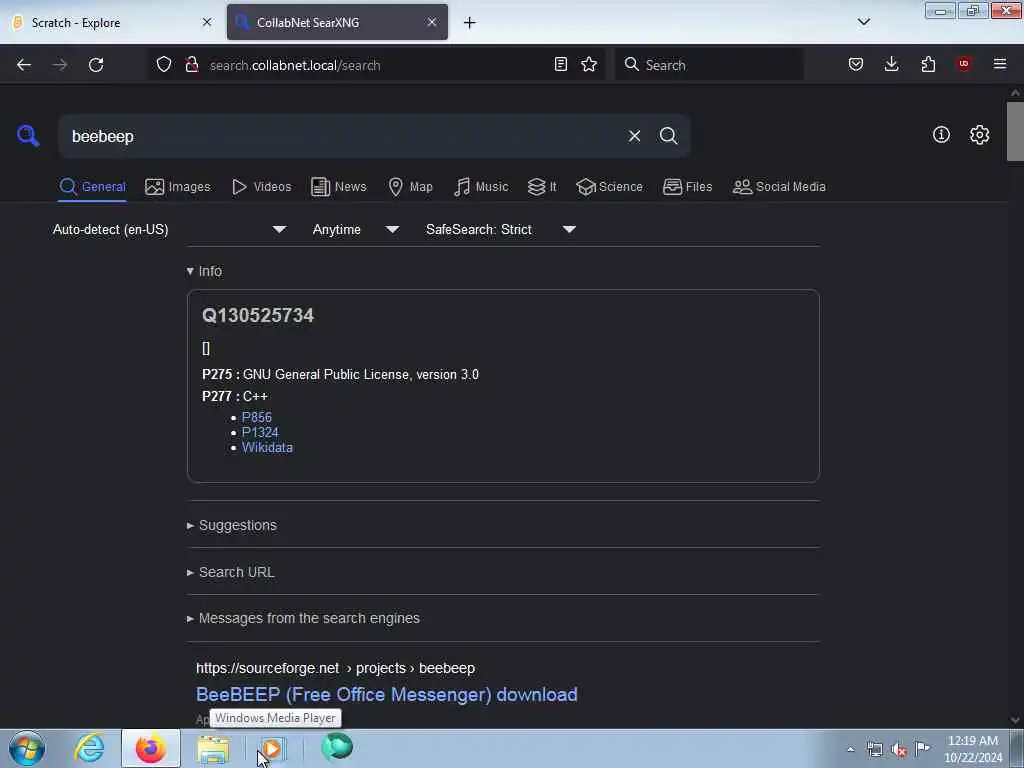Bookmark this page with star icon
1024x768 pixels.
(x=589, y=64)
